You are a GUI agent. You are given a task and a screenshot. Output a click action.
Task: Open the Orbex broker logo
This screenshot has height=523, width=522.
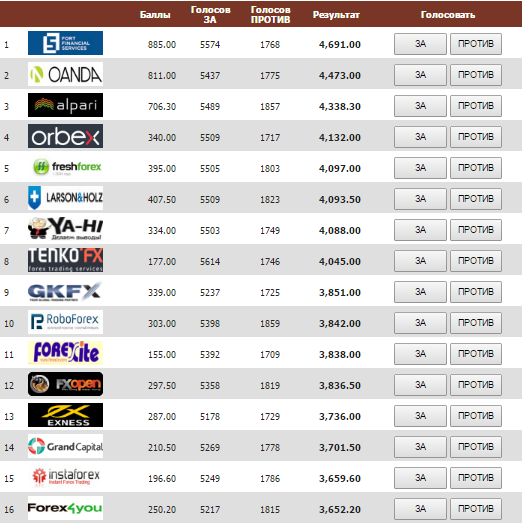[x=65, y=136]
